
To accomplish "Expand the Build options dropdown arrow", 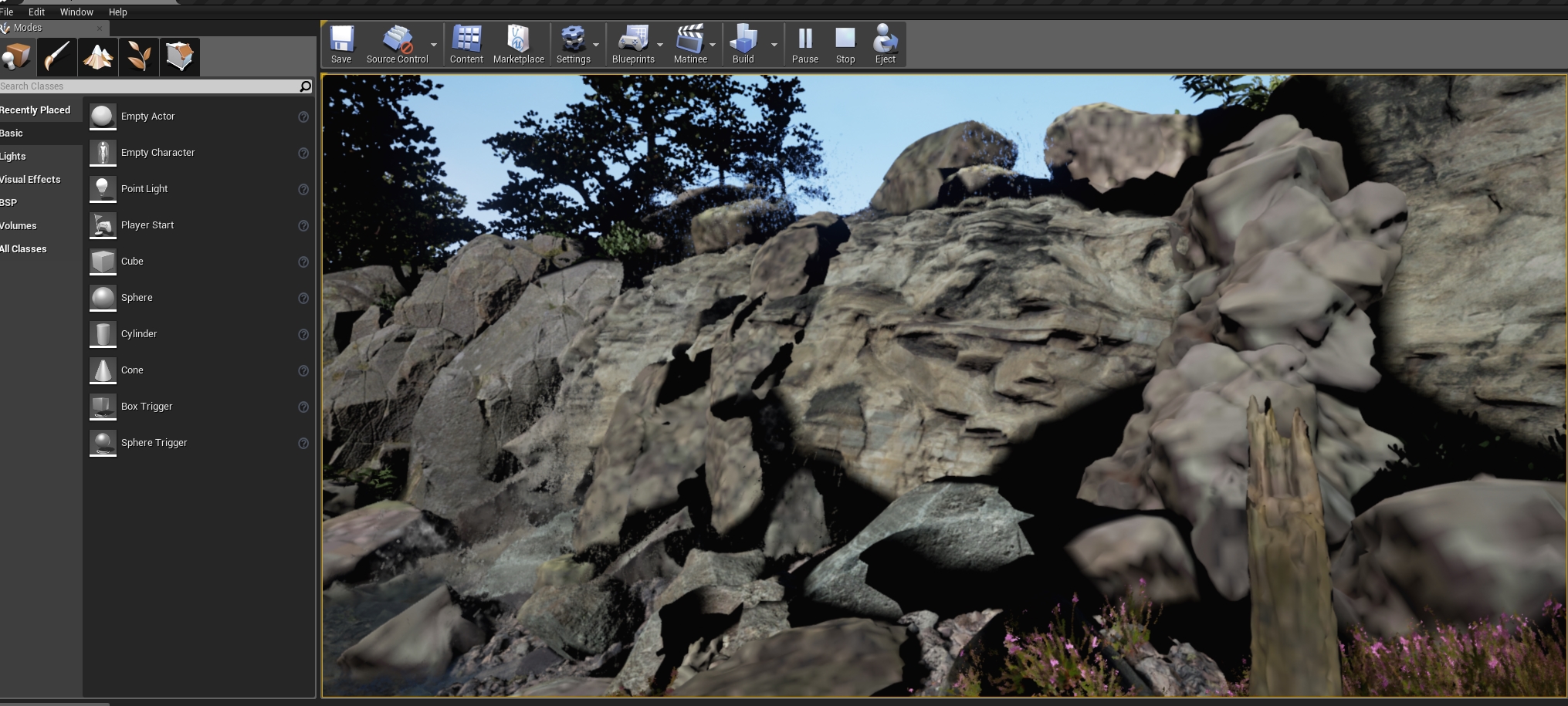I will (774, 45).
